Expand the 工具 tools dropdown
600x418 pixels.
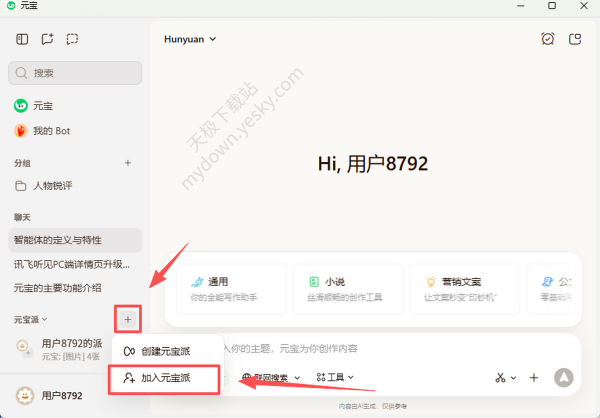click(335, 378)
